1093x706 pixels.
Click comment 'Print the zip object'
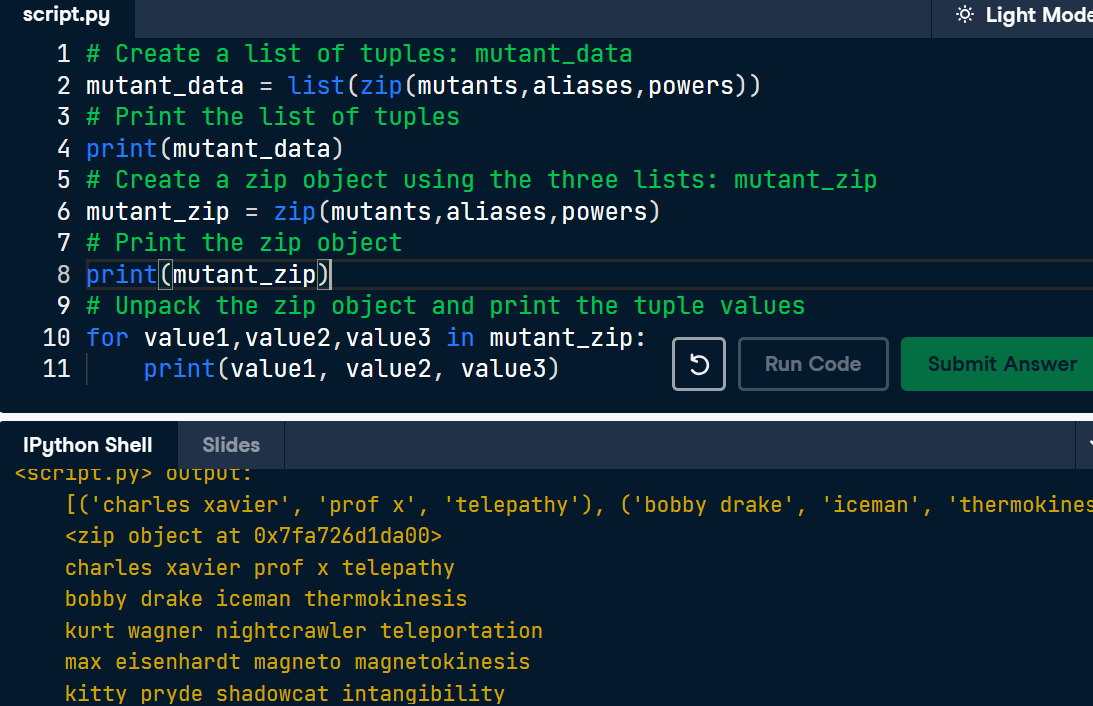point(244,243)
